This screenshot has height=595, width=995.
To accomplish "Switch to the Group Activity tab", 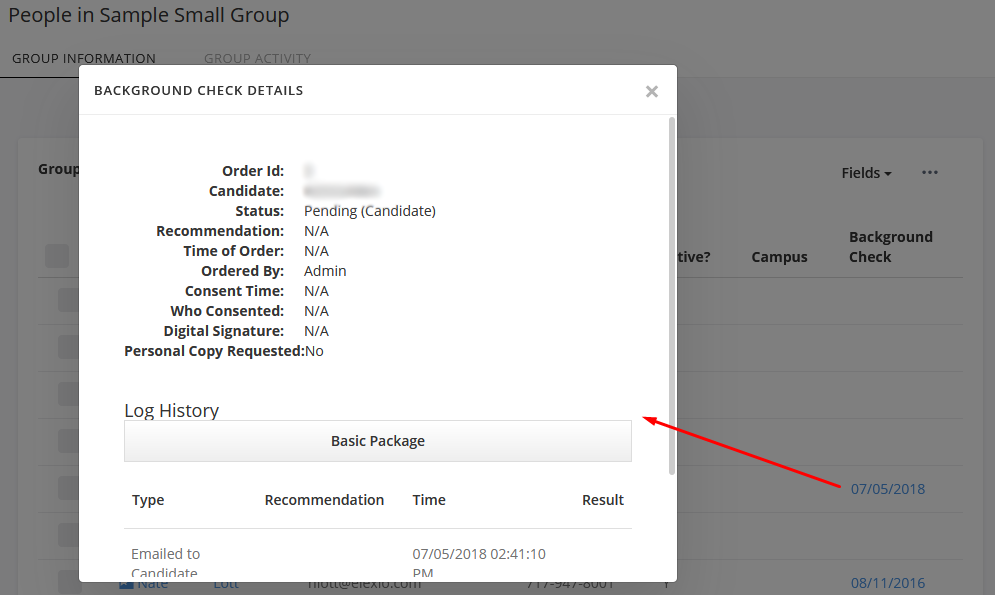I will tap(257, 59).
